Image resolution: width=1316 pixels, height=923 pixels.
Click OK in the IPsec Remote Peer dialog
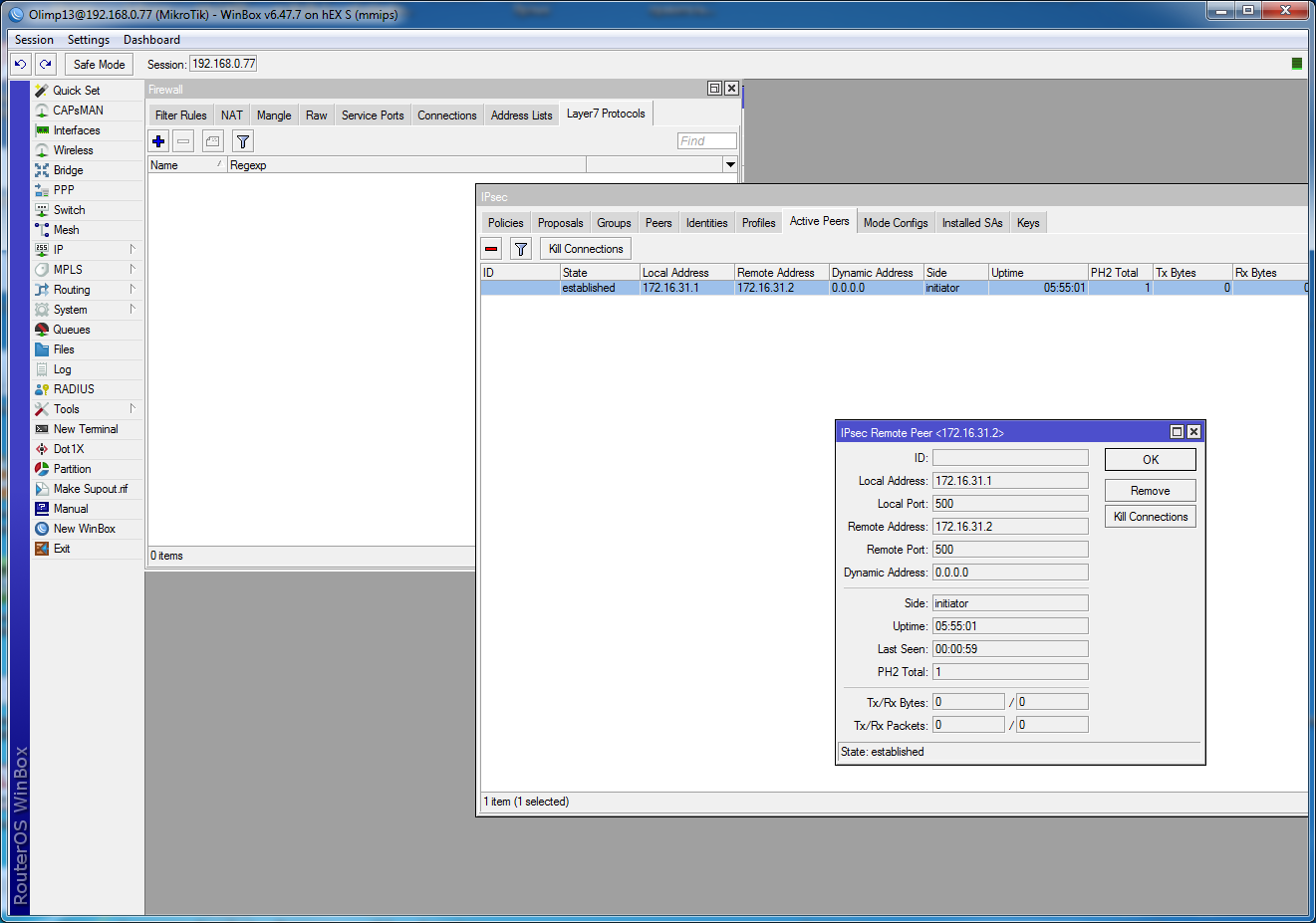pos(1151,460)
